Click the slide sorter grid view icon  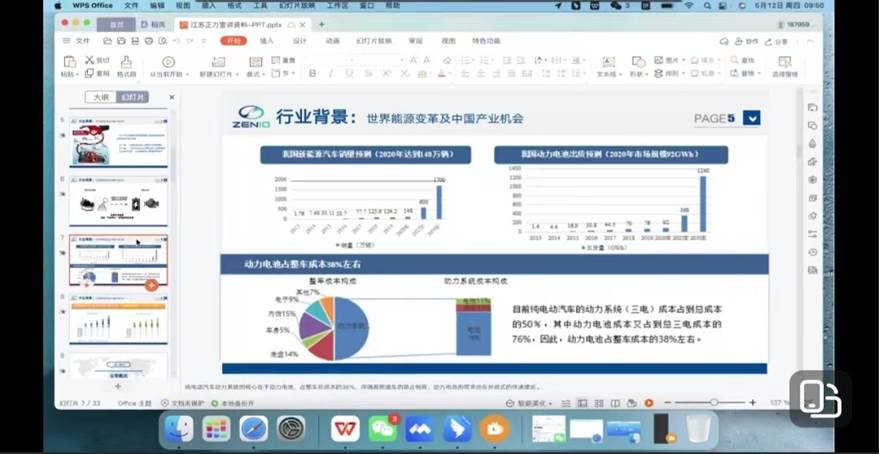pyautogui.click(x=599, y=403)
